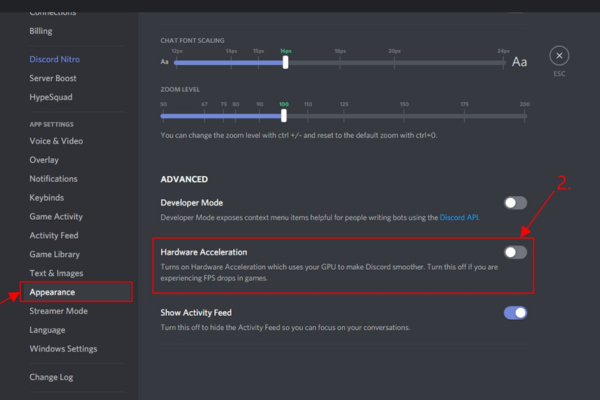Click the Chat Font Scaling slider handle

pos(285,62)
